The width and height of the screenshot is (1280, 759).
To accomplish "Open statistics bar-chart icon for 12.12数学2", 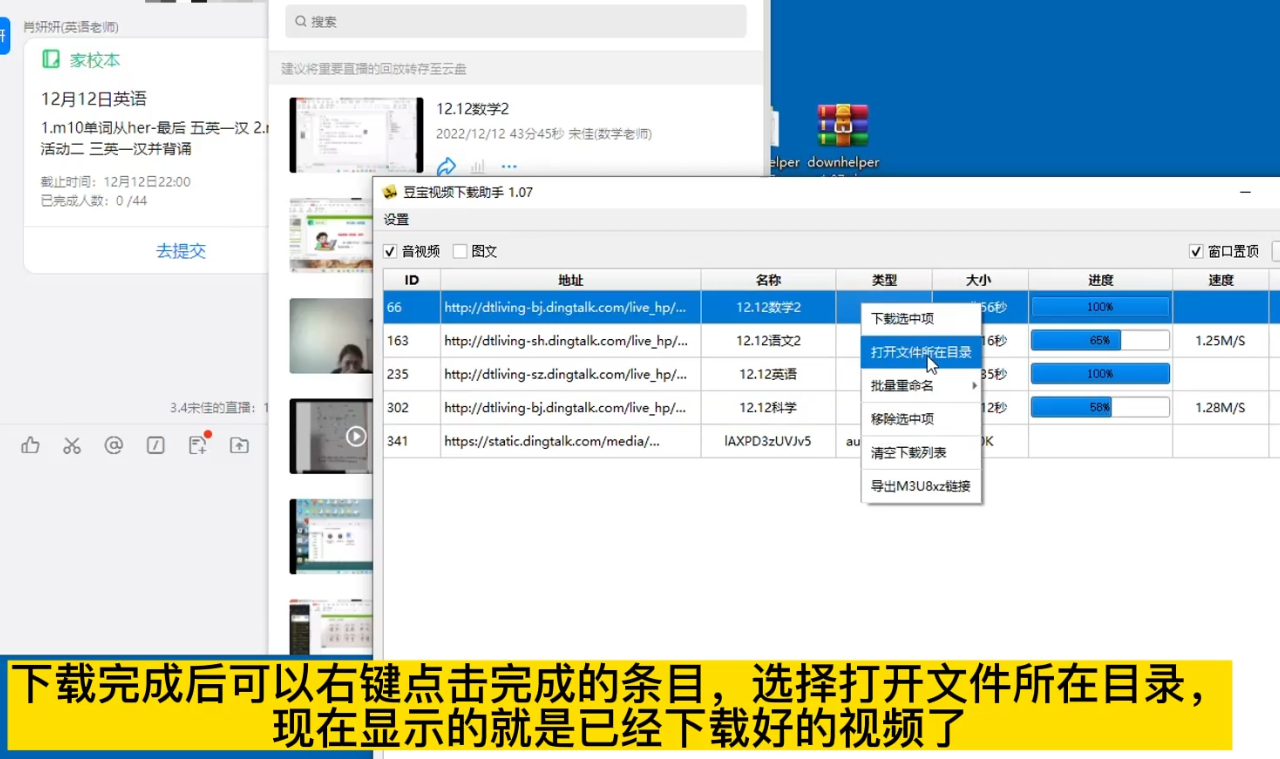I will point(478,166).
